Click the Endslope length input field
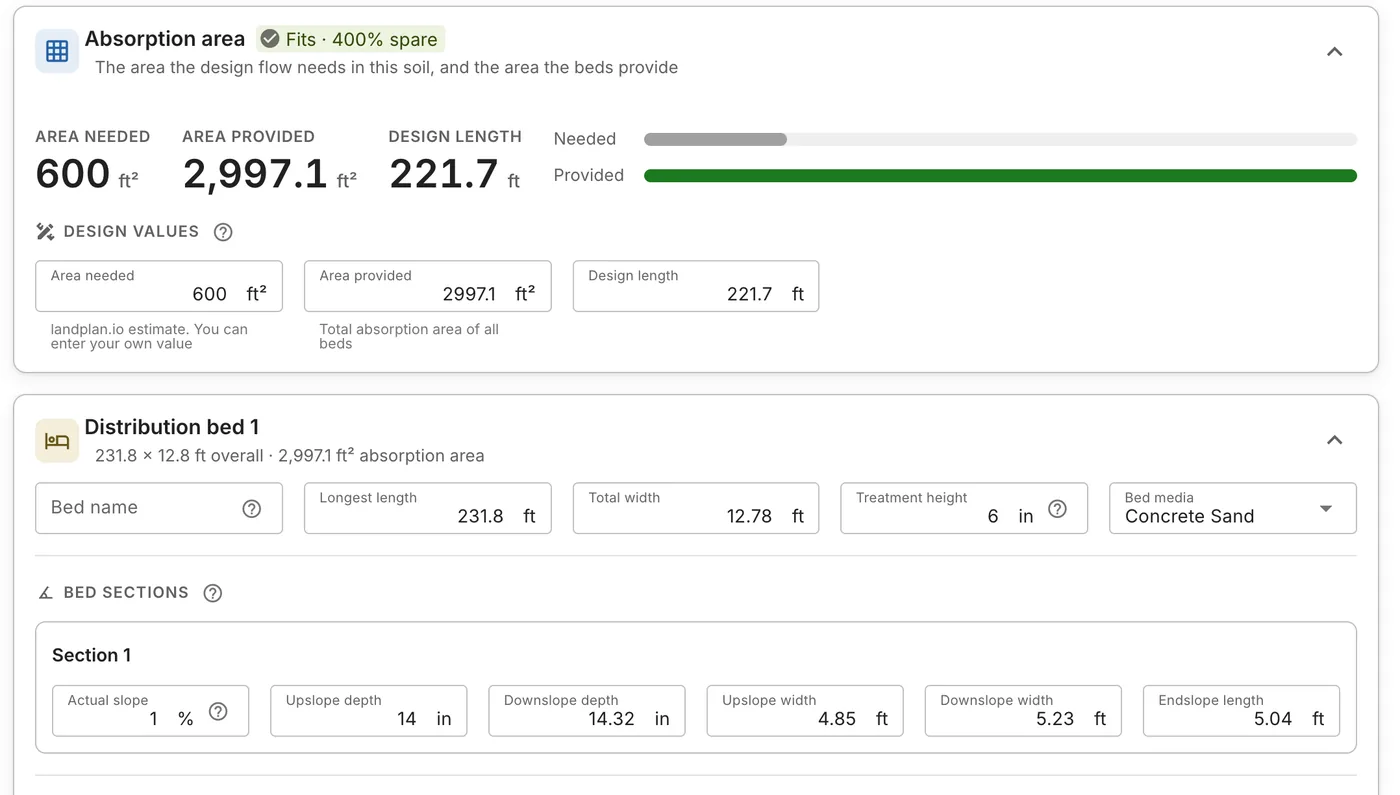Image resolution: width=1400 pixels, height=795 pixels. [x=1241, y=711]
